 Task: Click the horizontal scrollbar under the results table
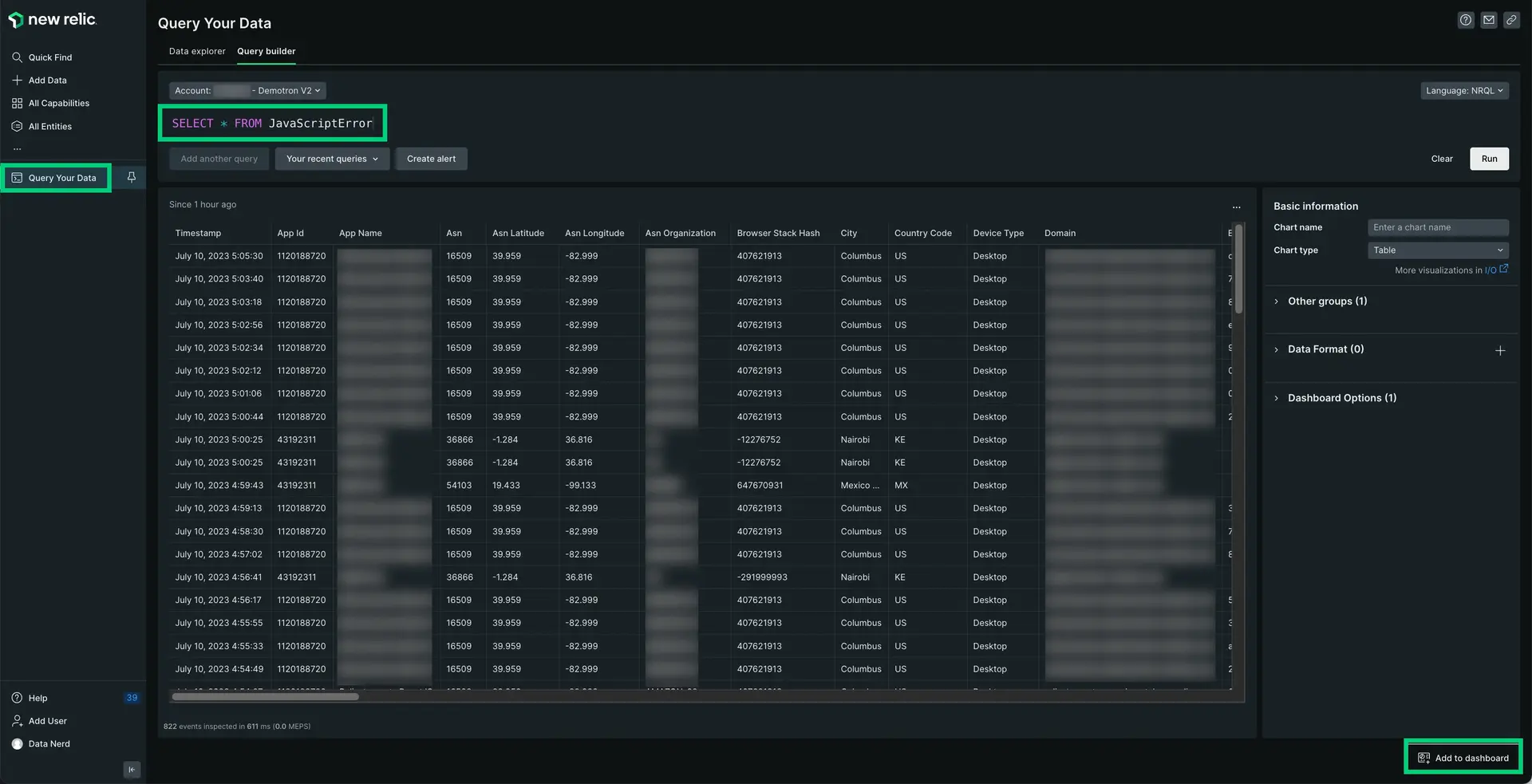(266, 697)
